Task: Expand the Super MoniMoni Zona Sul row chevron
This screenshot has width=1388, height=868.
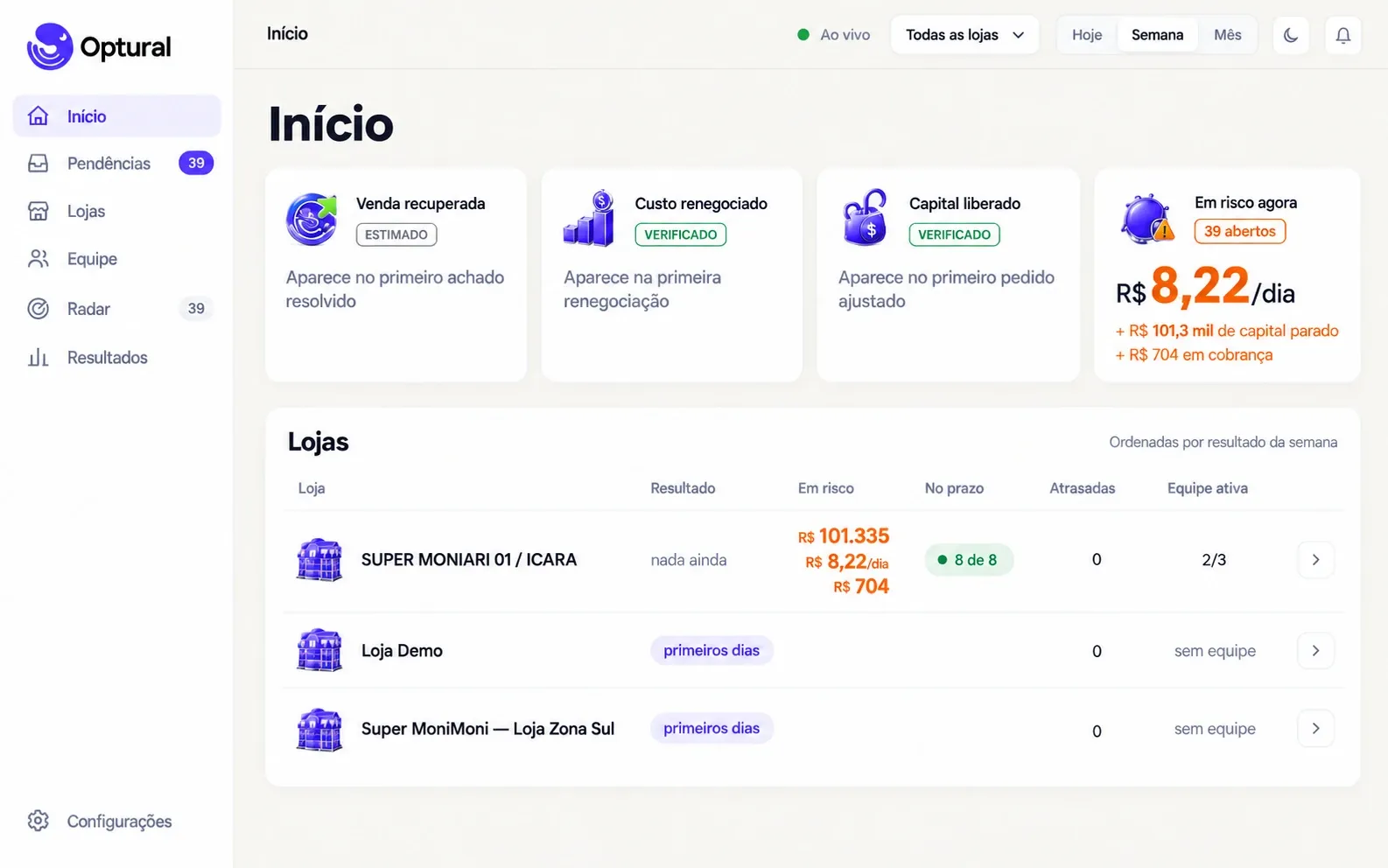Action: [x=1315, y=729]
